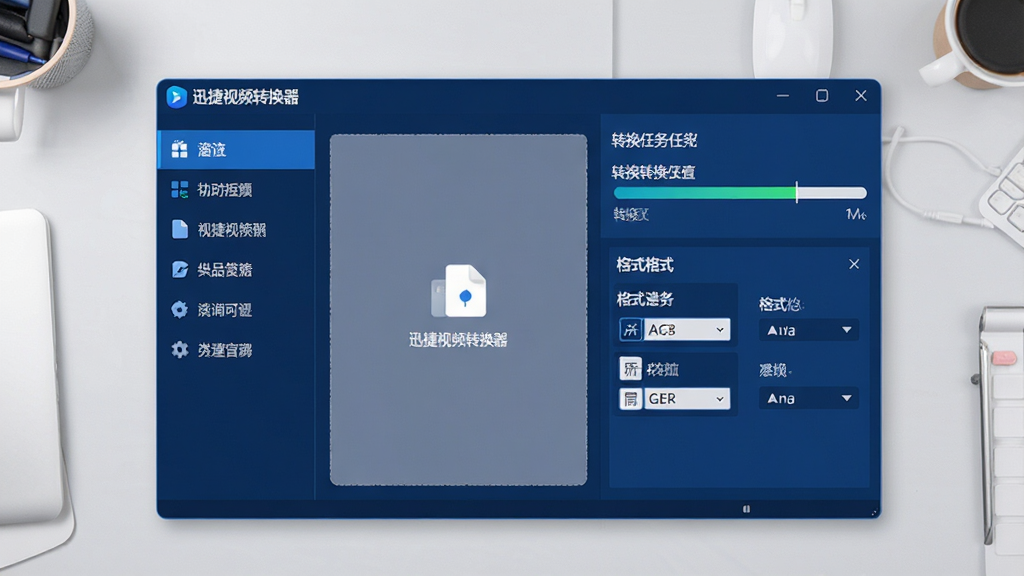Click the gift icon in the sidebar
Screen dimensions: 1024x576
tap(180, 150)
